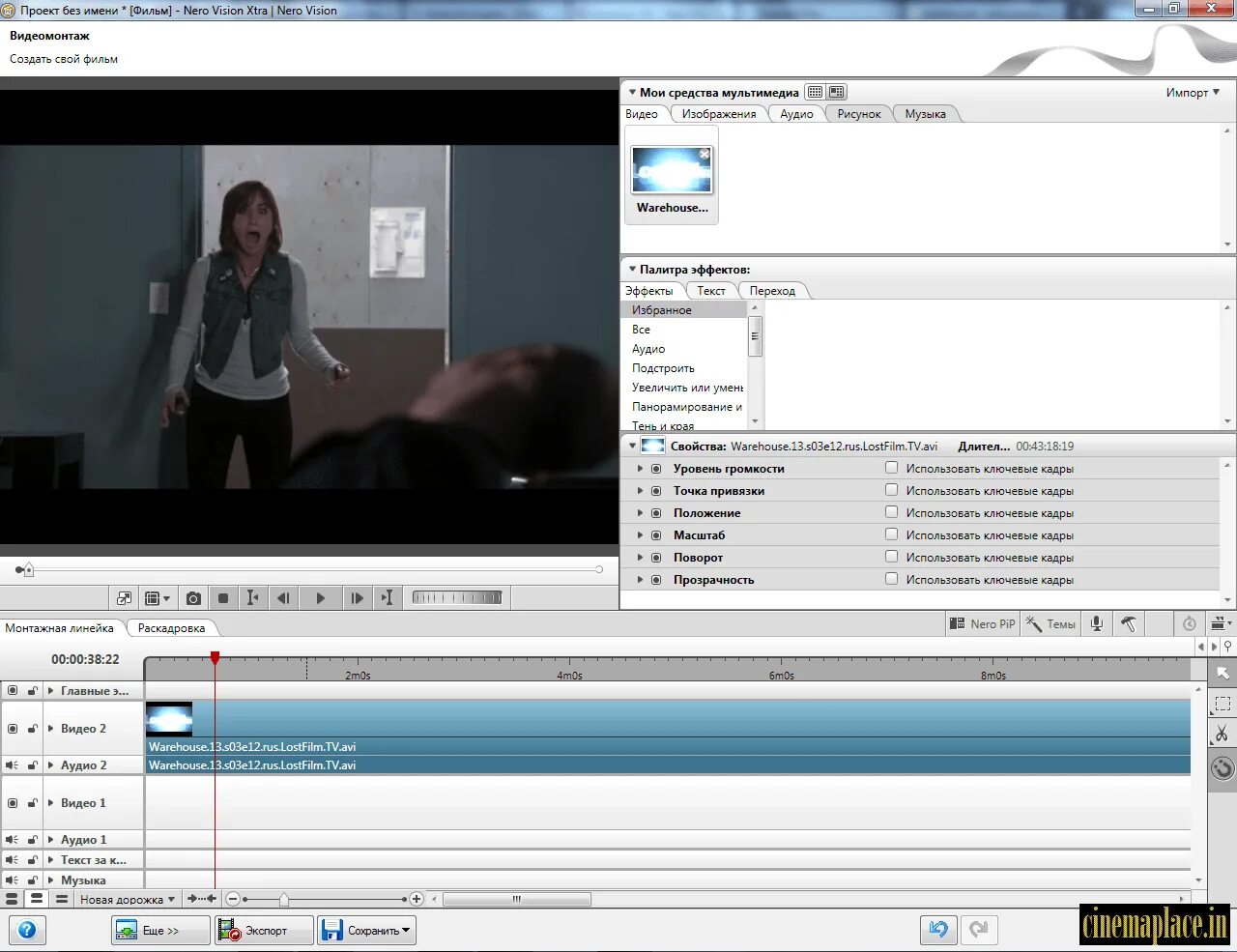
Task: Enable keyframes for Прозрачность
Action: coord(891,579)
